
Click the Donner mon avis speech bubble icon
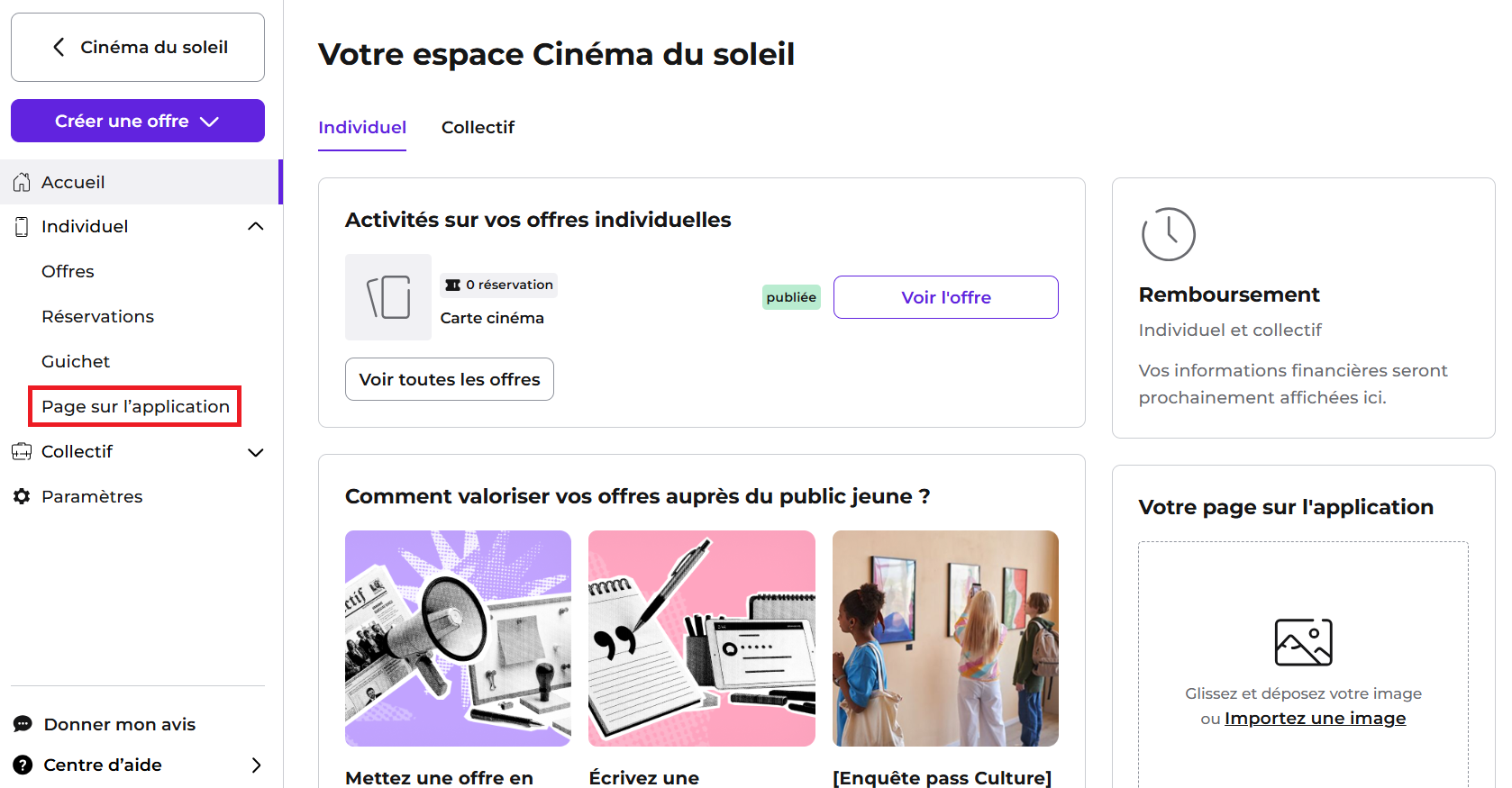pyautogui.click(x=23, y=724)
